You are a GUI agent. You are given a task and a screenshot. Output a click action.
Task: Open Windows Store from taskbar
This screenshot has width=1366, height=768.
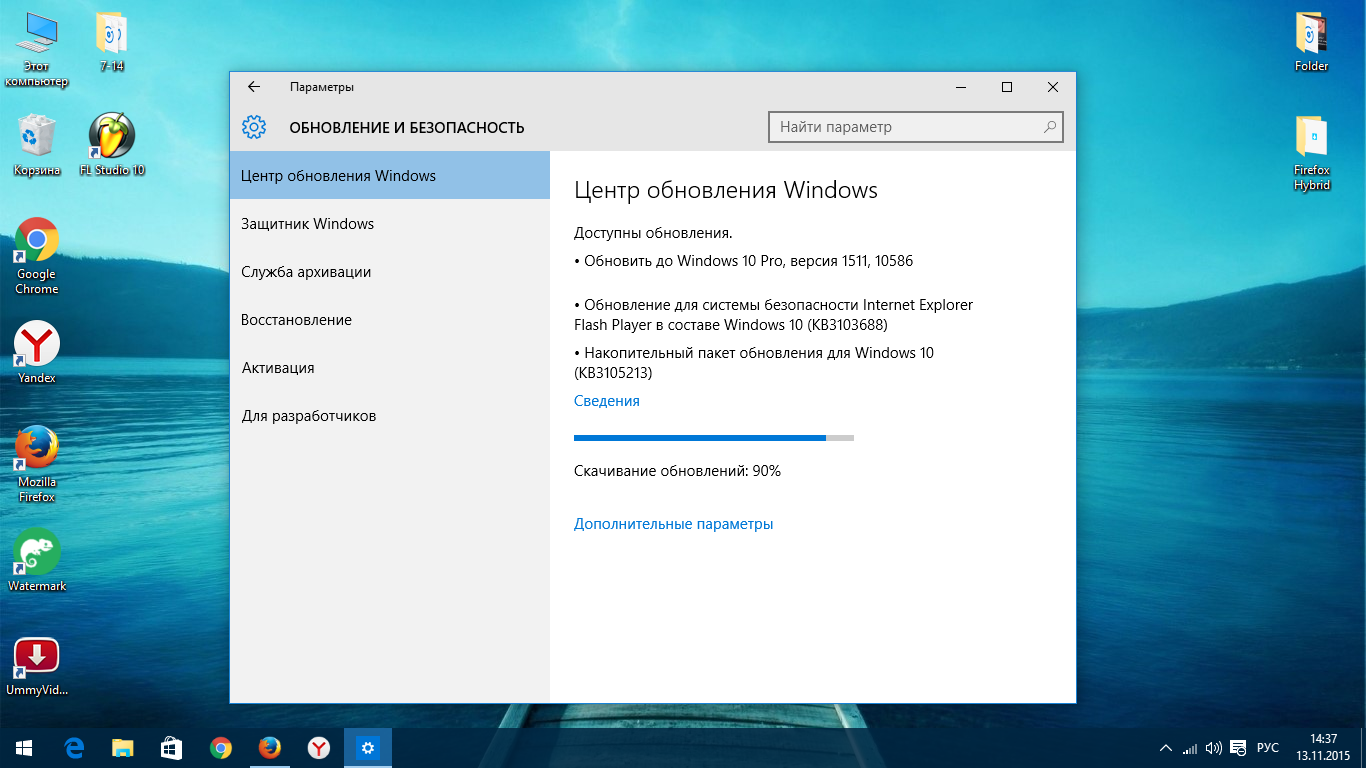pos(171,748)
